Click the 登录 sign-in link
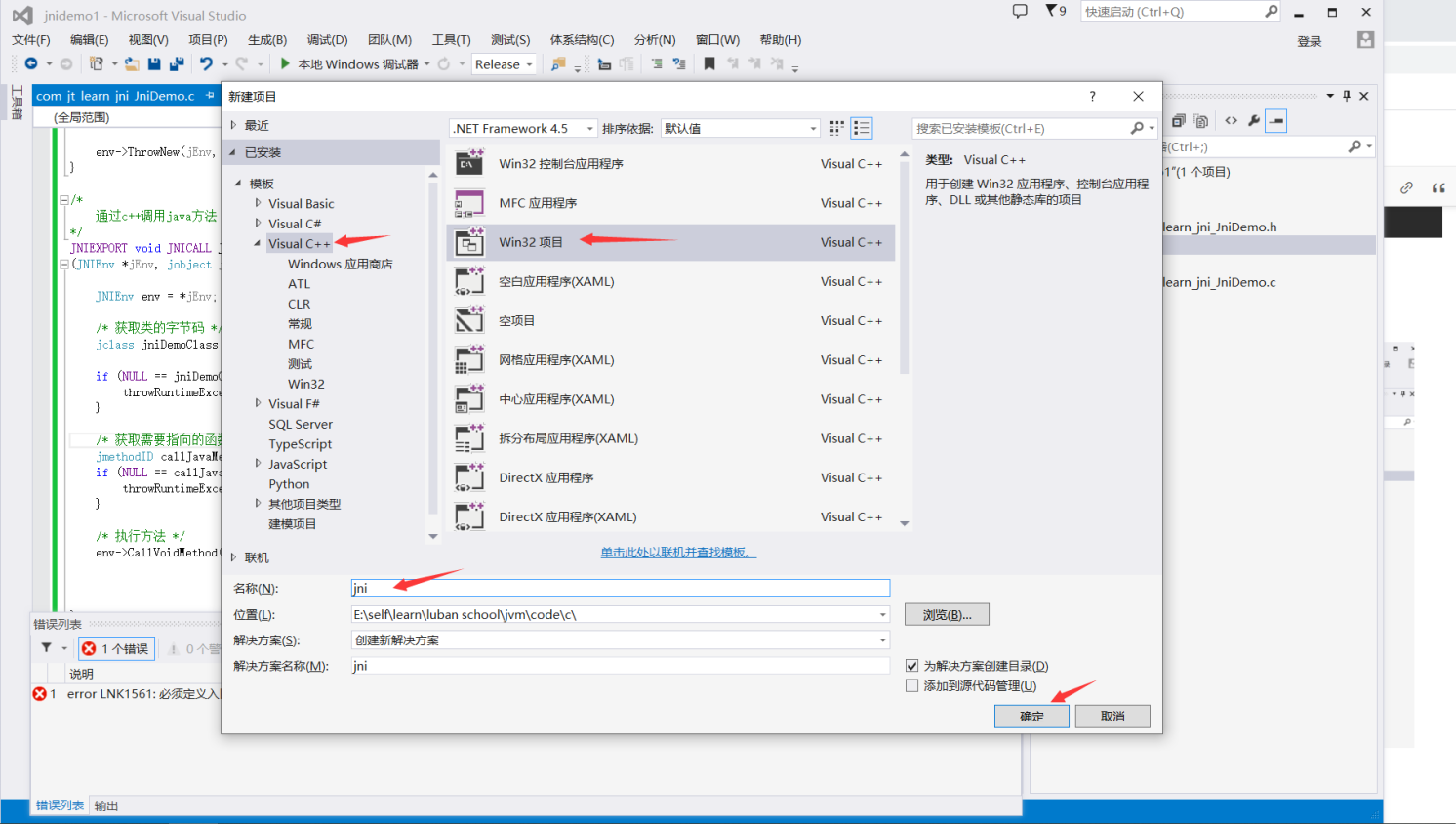1456x824 pixels. 1310,41
